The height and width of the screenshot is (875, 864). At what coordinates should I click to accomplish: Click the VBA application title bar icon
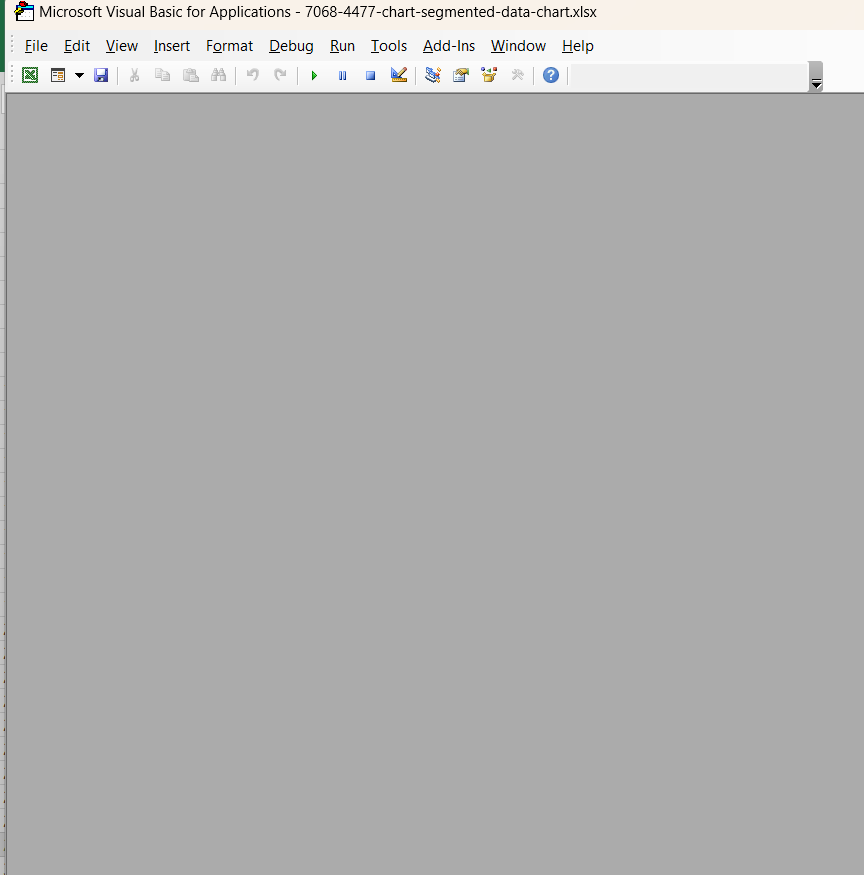click(24, 11)
